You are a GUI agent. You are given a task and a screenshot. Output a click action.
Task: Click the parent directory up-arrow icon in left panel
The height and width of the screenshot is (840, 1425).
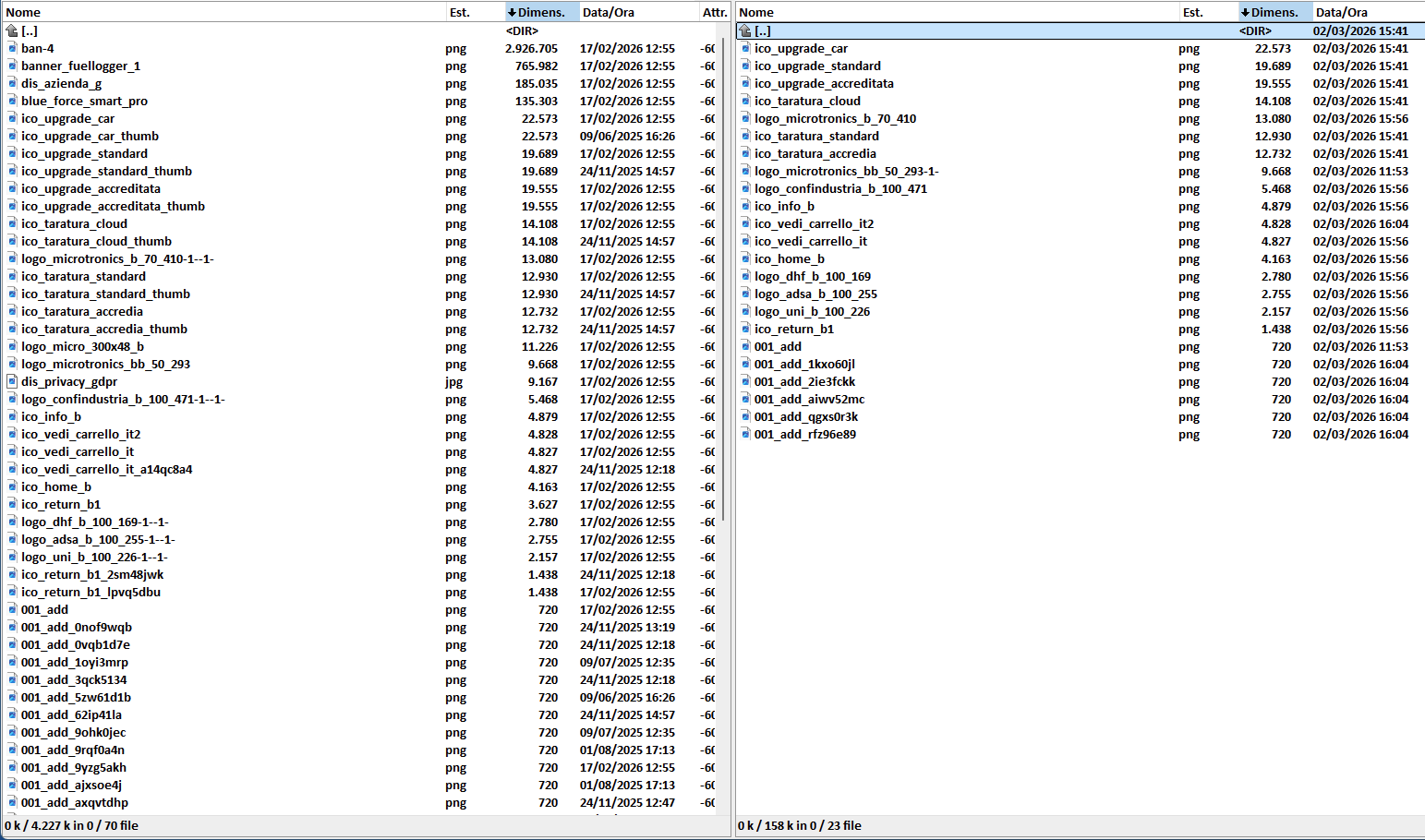tap(12, 30)
